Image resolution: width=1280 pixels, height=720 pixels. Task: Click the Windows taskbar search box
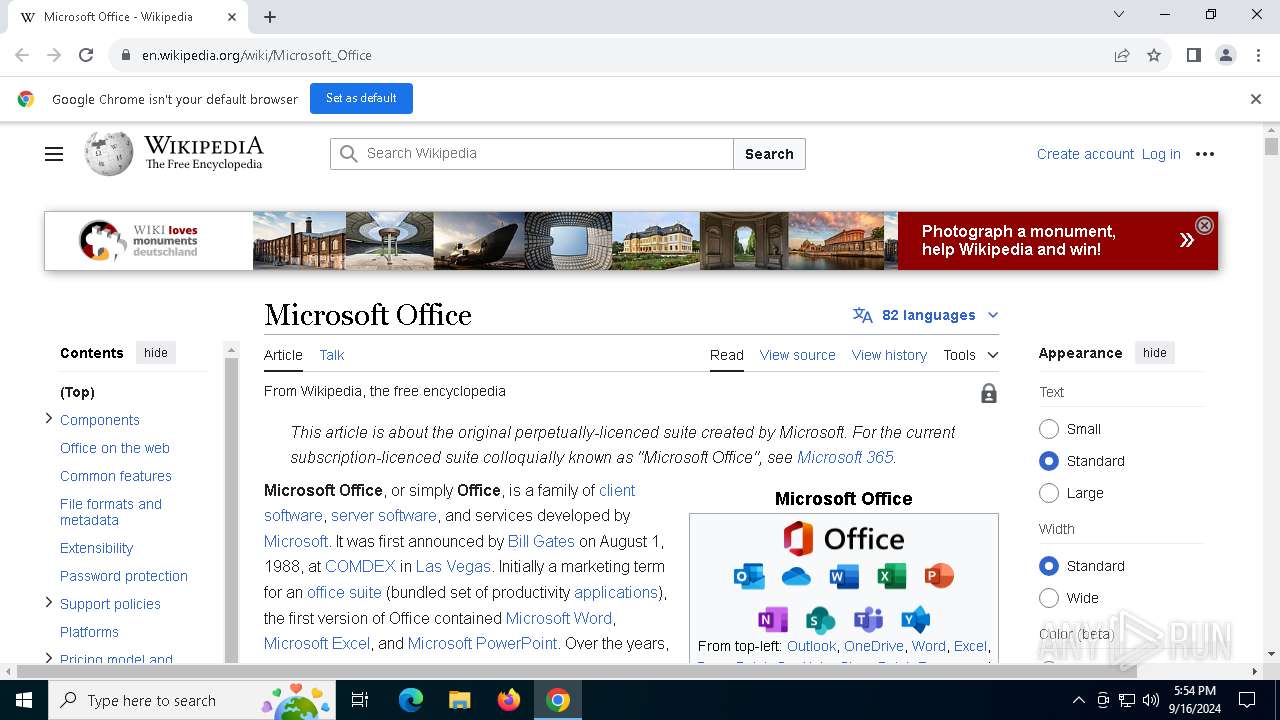[x=190, y=700]
